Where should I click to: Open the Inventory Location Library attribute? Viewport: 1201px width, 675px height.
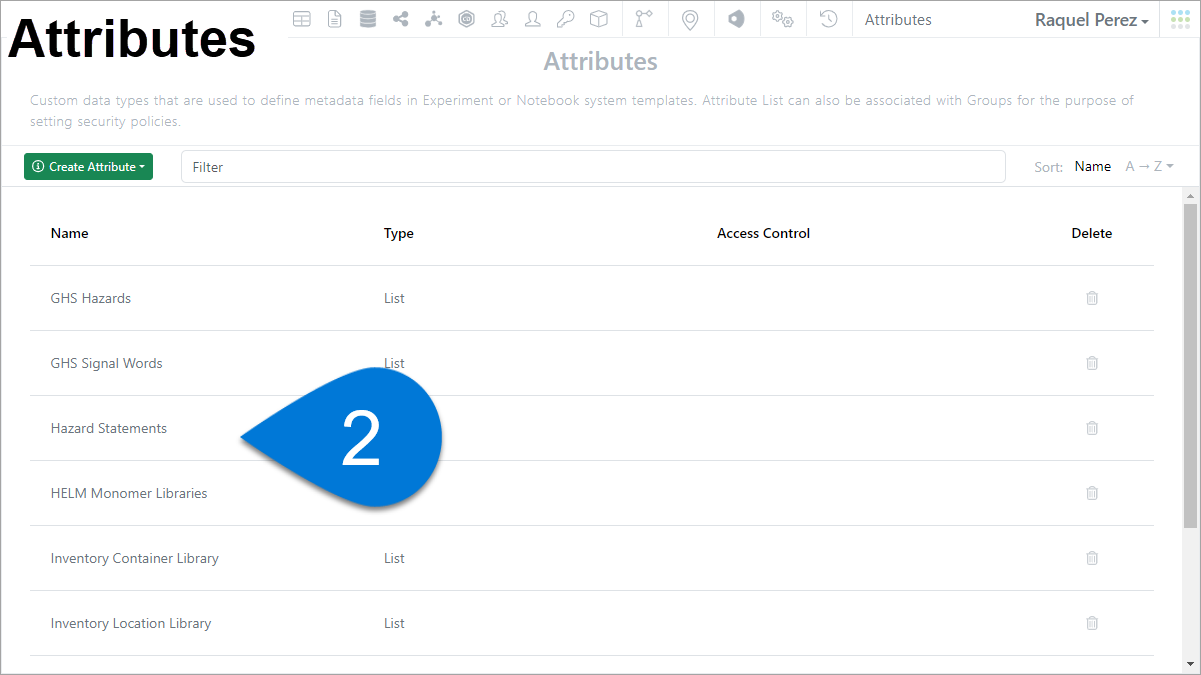click(131, 623)
